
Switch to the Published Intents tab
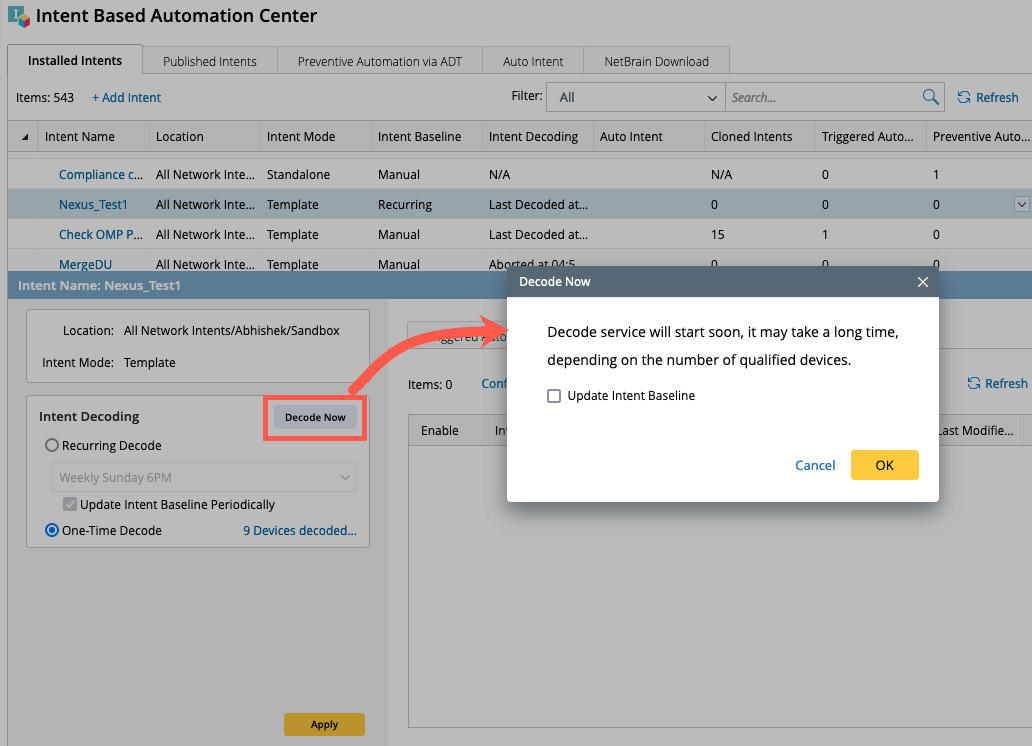pos(210,61)
